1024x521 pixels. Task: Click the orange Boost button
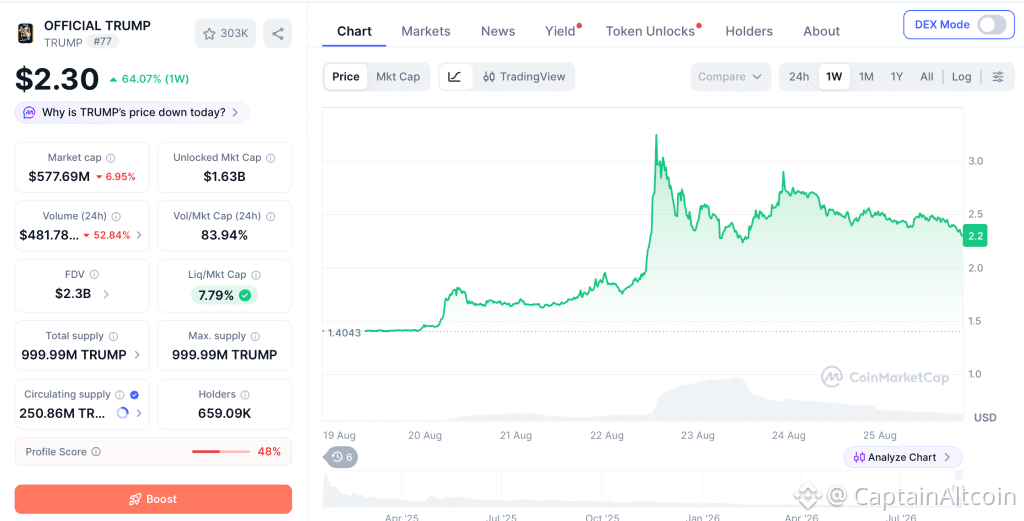coord(153,499)
